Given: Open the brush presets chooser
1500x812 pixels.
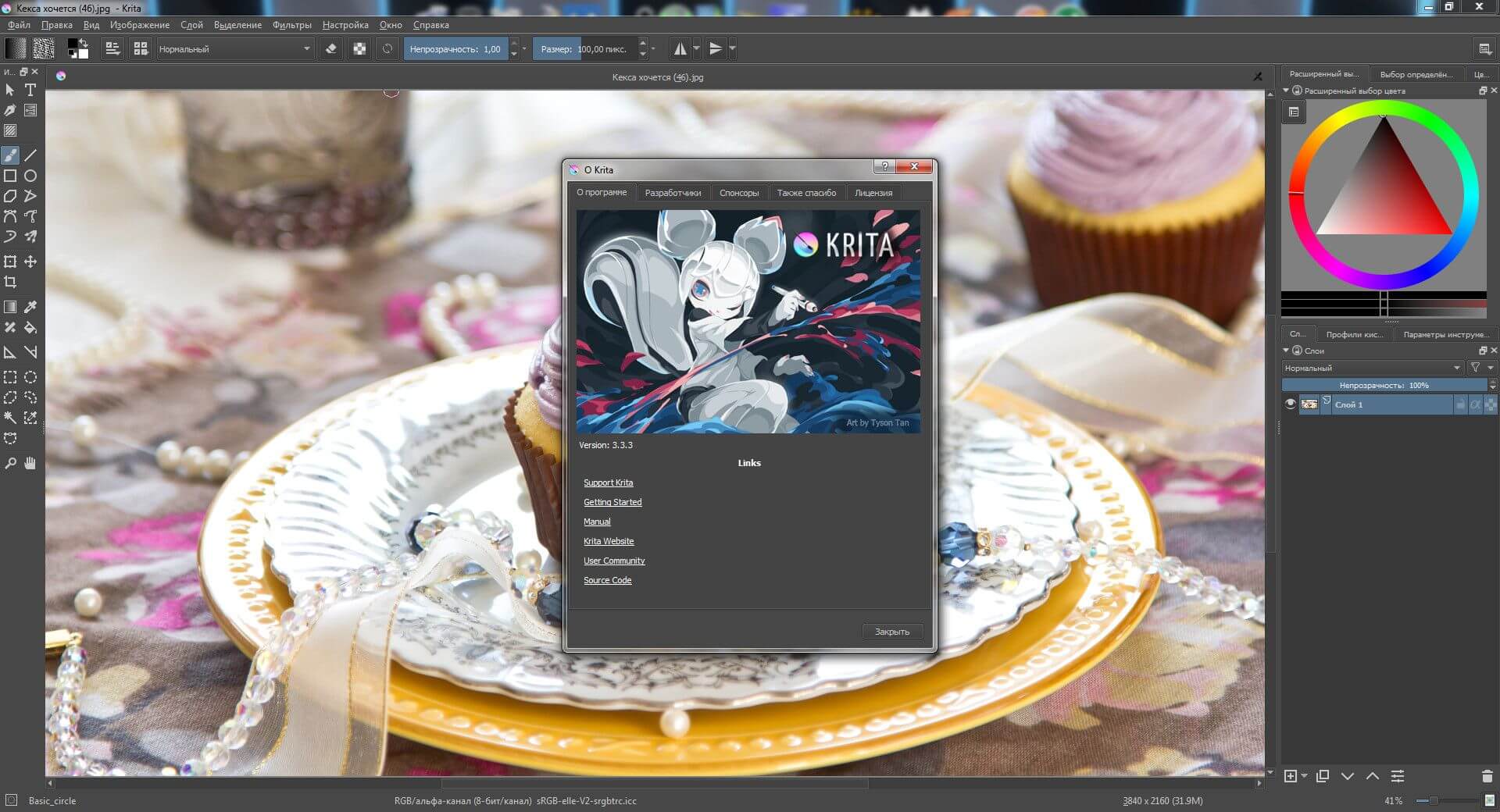Looking at the screenshot, I should click(141, 48).
